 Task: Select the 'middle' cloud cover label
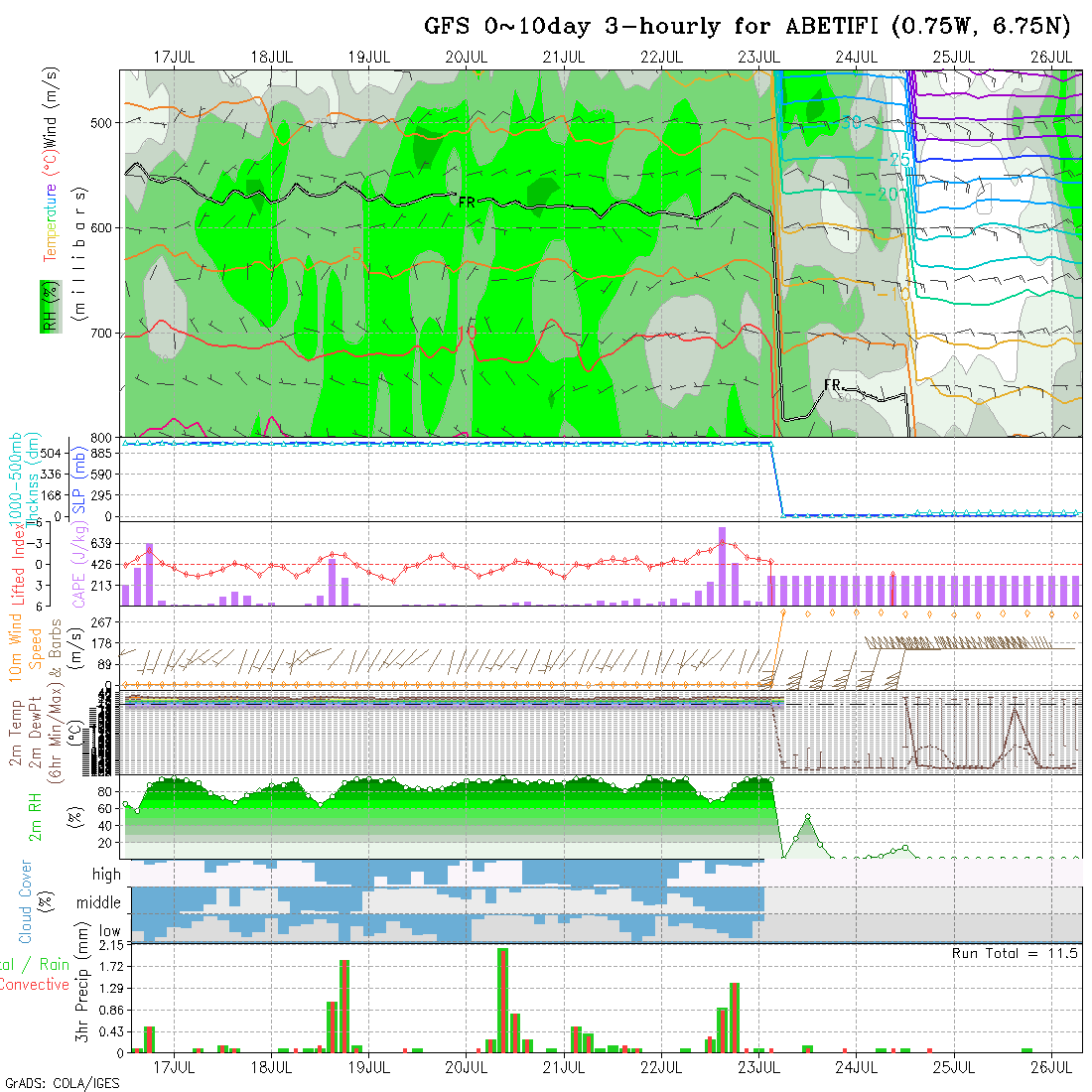click(99, 903)
